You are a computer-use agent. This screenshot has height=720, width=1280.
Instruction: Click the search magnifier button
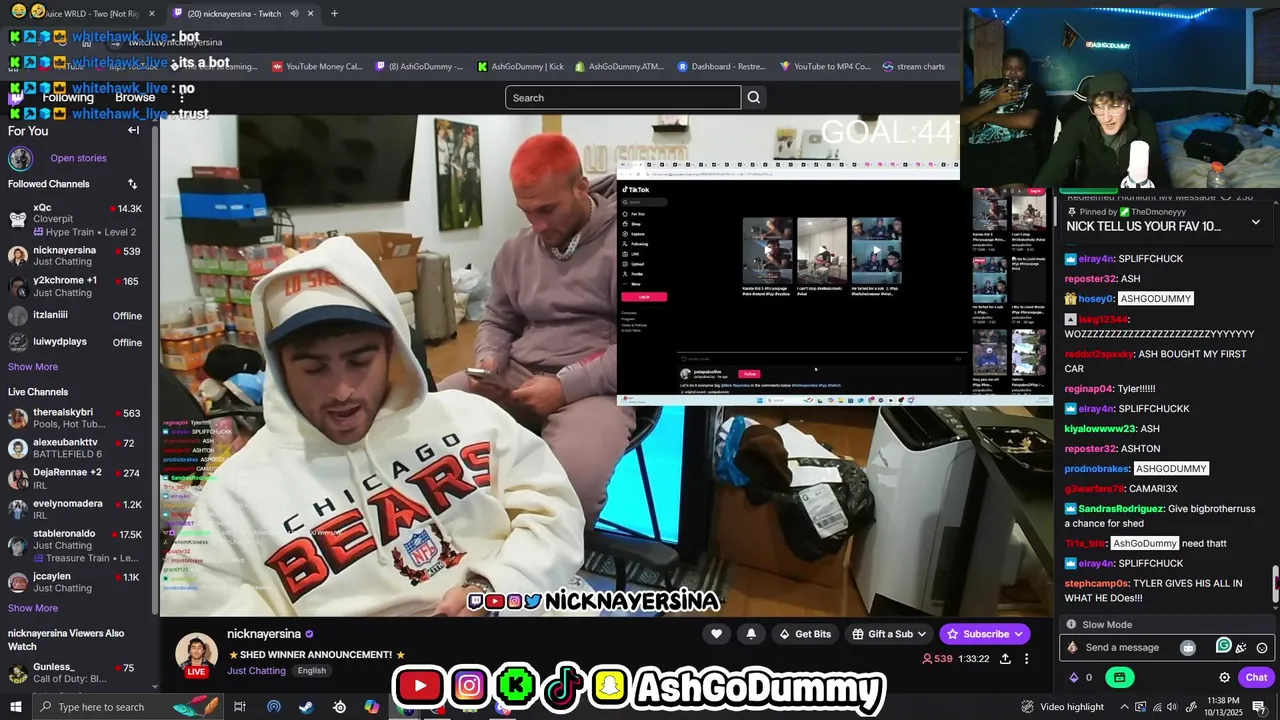click(754, 97)
